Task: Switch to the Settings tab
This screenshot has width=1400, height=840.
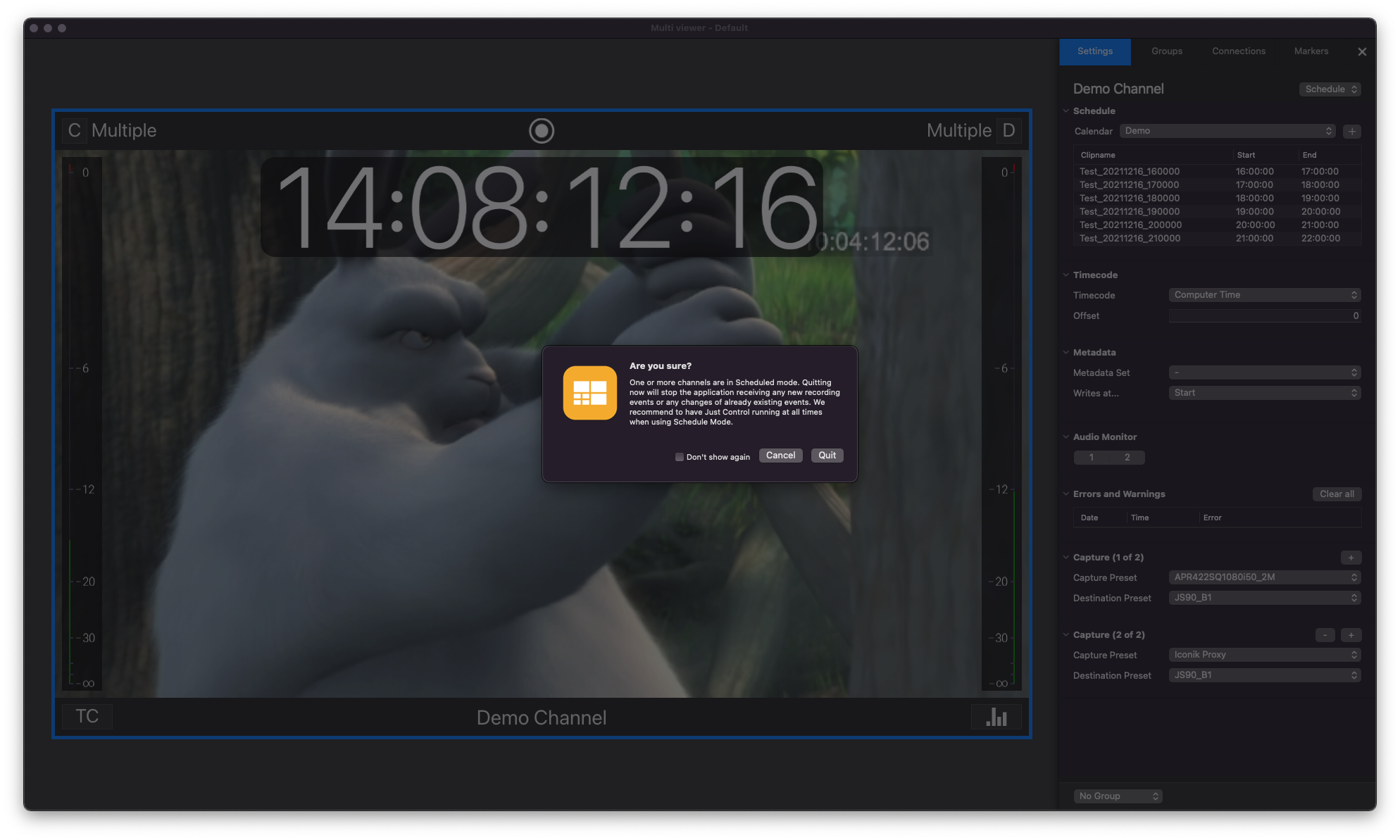Action: coord(1095,51)
